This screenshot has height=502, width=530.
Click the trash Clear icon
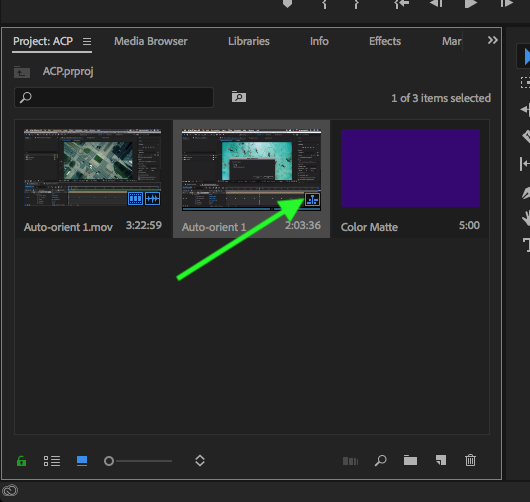pyautogui.click(x=470, y=460)
